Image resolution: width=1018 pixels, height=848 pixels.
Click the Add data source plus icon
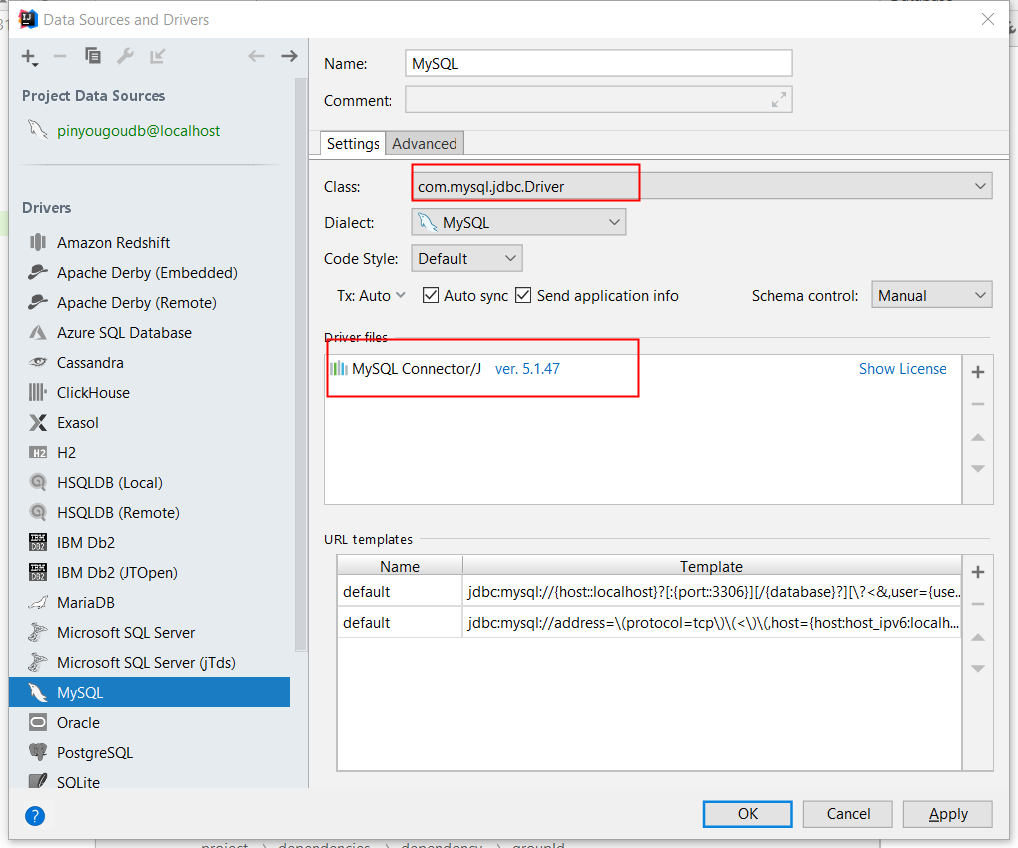tap(29, 57)
